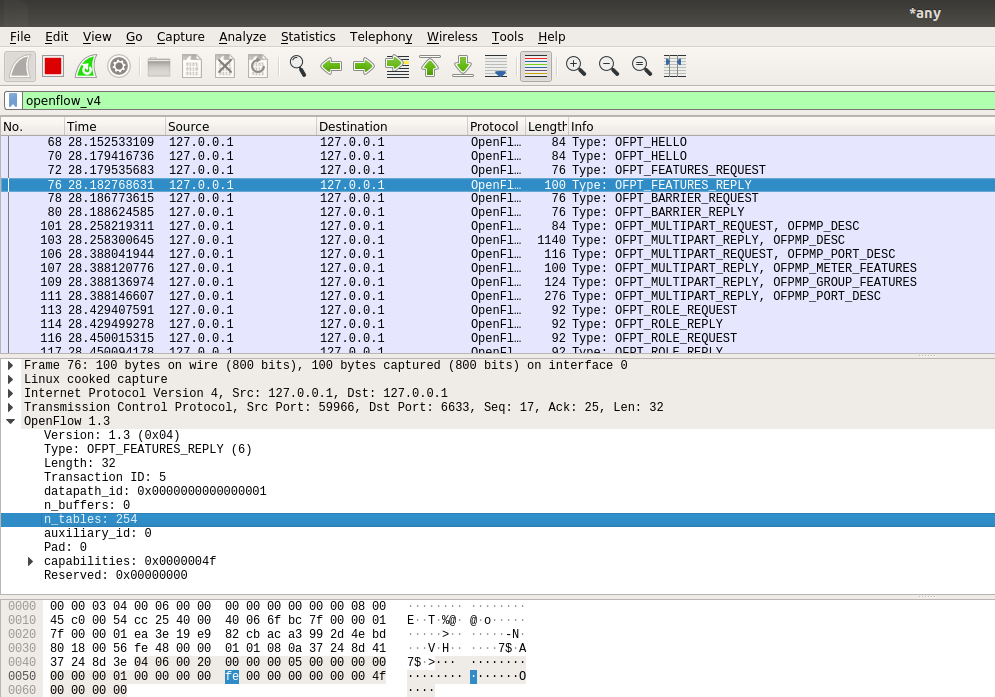Open capture options gear icon
The width and height of the screenshot is (995, 697).
[x=119, y=66]
